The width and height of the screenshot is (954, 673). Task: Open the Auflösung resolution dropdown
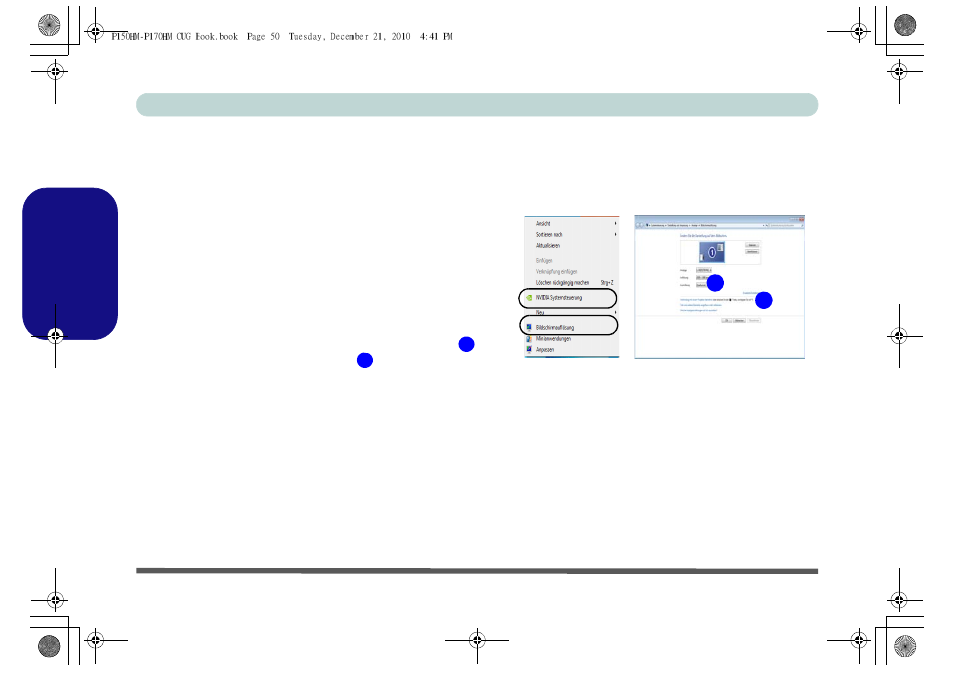[x=703, y=277]
